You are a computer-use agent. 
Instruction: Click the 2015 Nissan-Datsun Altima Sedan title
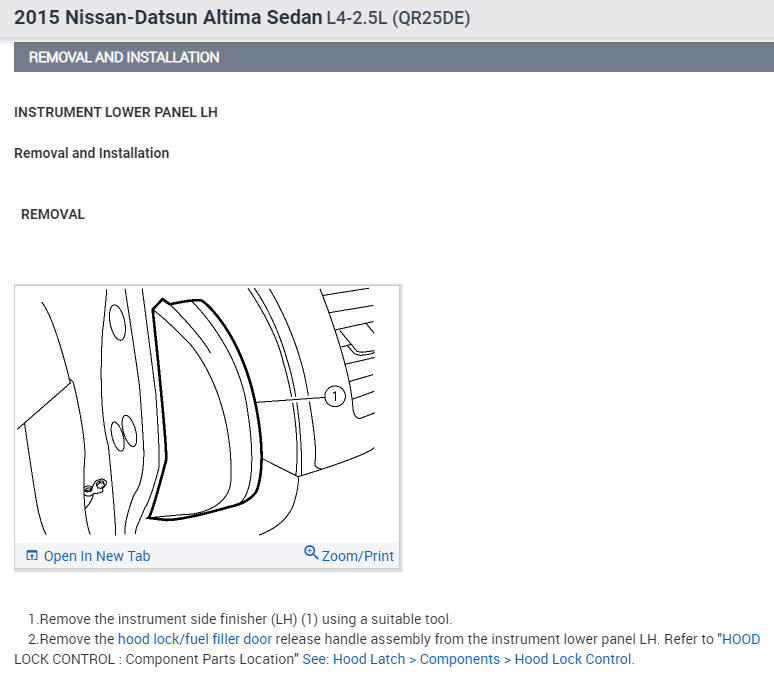coord(168,17)
